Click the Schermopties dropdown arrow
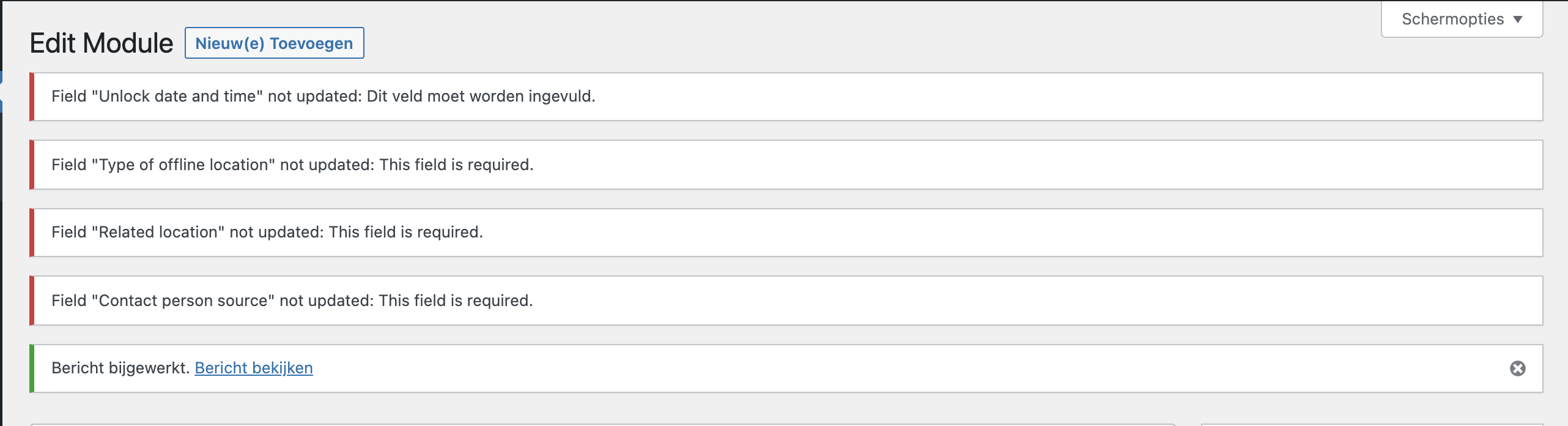 click(1518, 20)
